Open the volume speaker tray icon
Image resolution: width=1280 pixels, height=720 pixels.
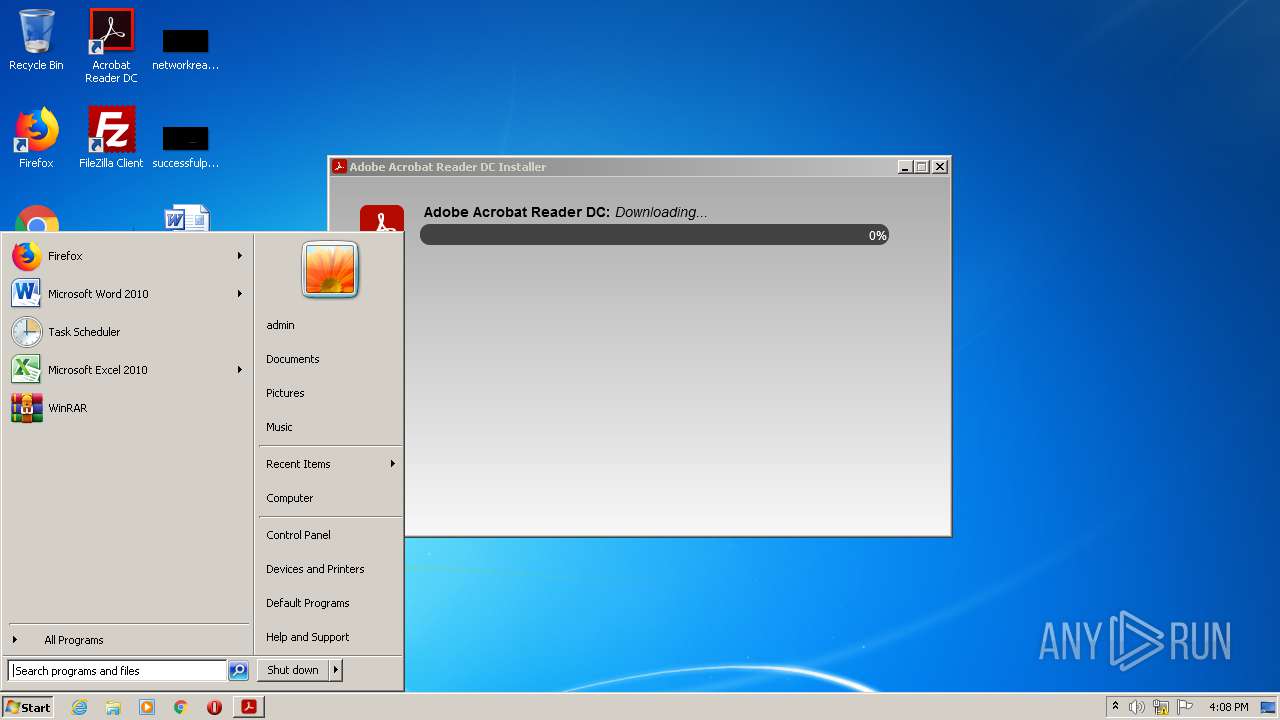click(x=1136, y=707)
